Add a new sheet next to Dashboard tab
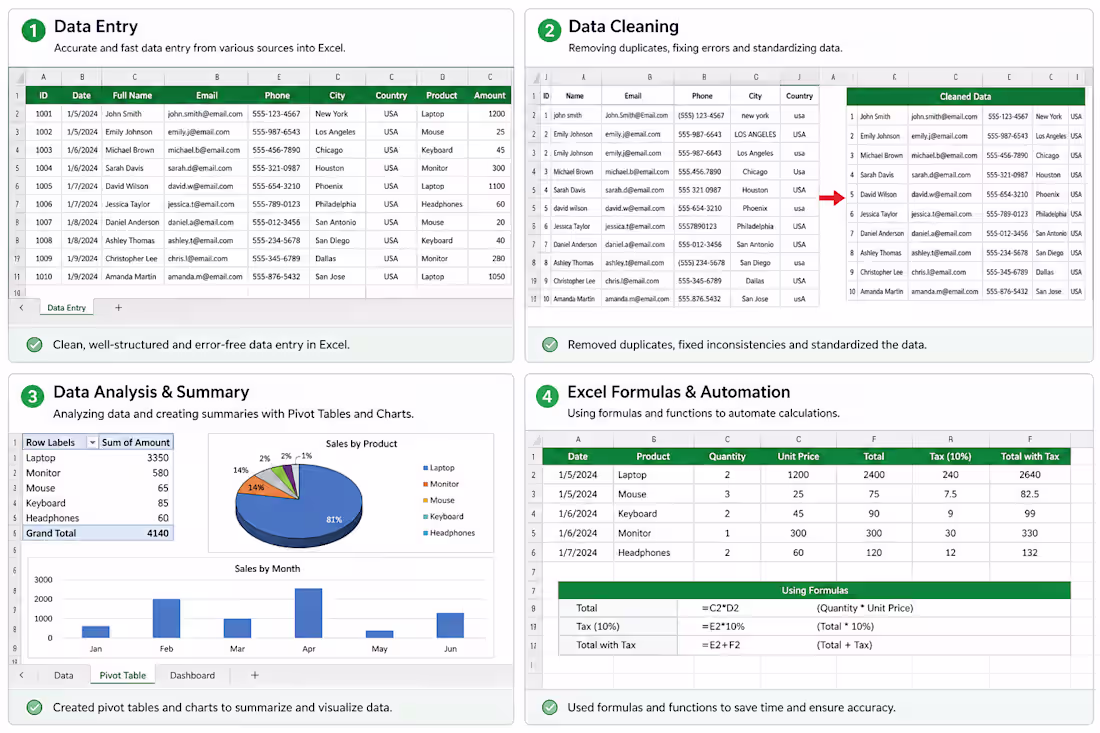The height and width of the screenshot is (733, 1100). tap(255, 675)
